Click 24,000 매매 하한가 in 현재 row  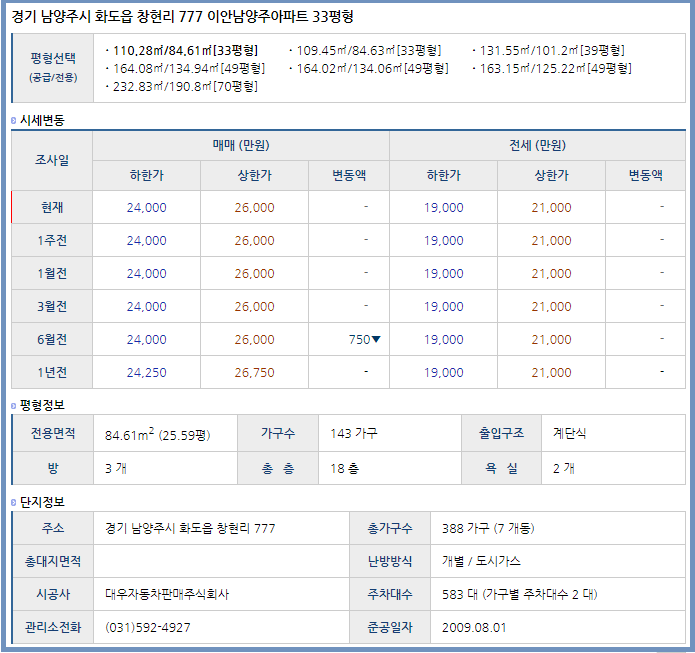coord(147,207)
